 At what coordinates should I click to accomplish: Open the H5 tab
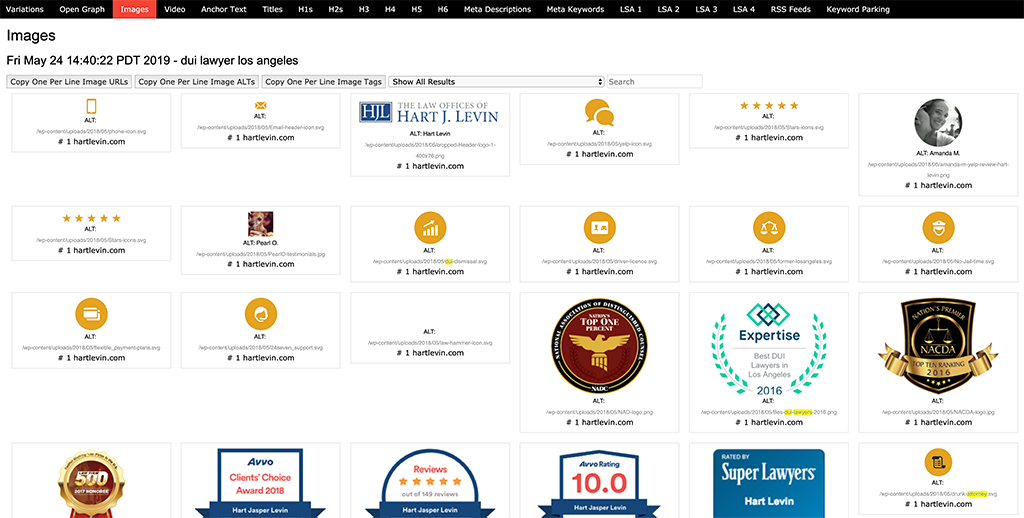(417, 9)
